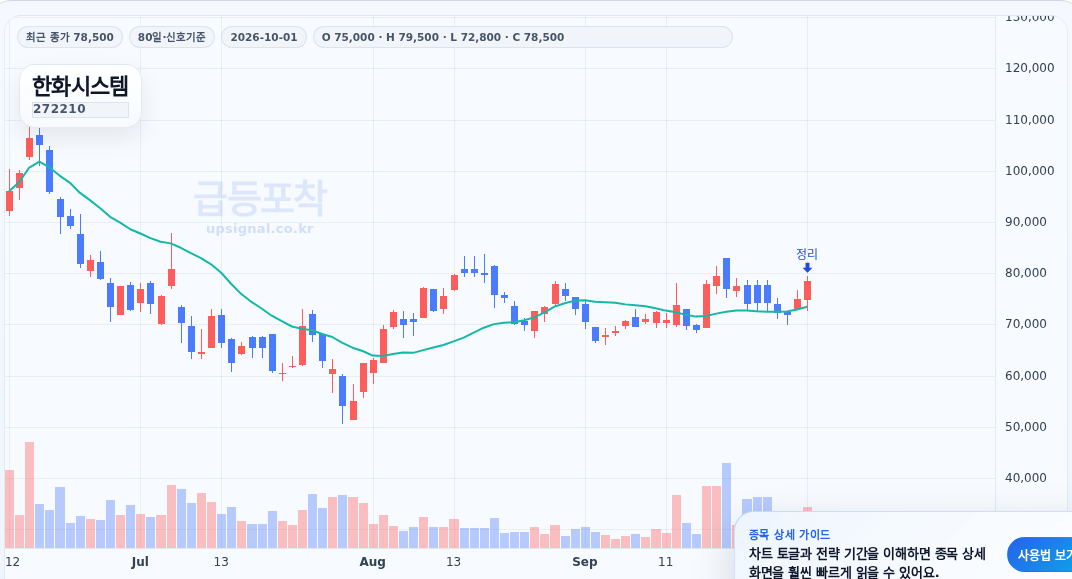1072x579 pixels.
Task: Click the 11 date label after Sep
Action: coord(665,562)
